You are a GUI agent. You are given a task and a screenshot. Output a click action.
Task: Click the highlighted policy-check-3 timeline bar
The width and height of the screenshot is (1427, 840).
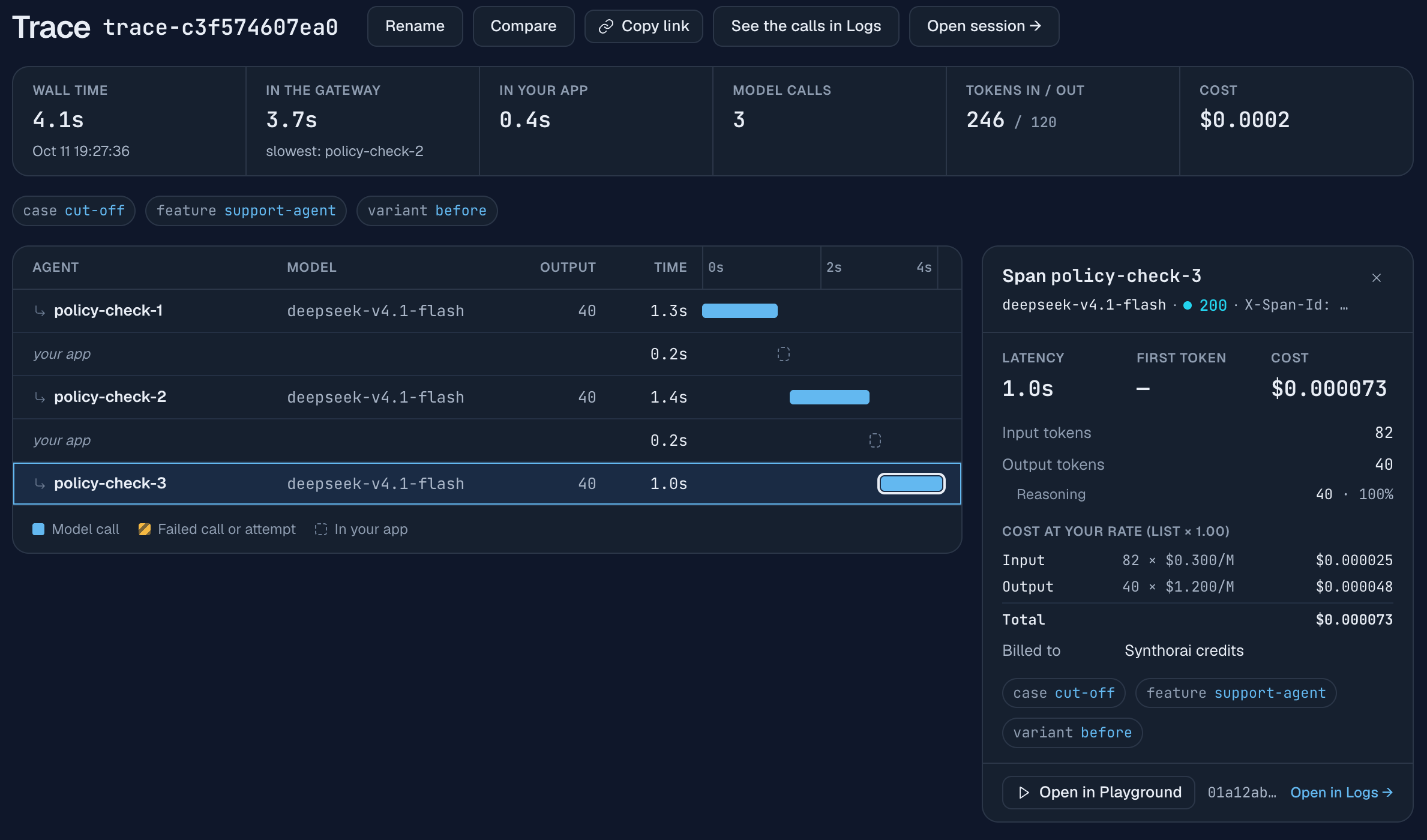click(x=911, y=484)
